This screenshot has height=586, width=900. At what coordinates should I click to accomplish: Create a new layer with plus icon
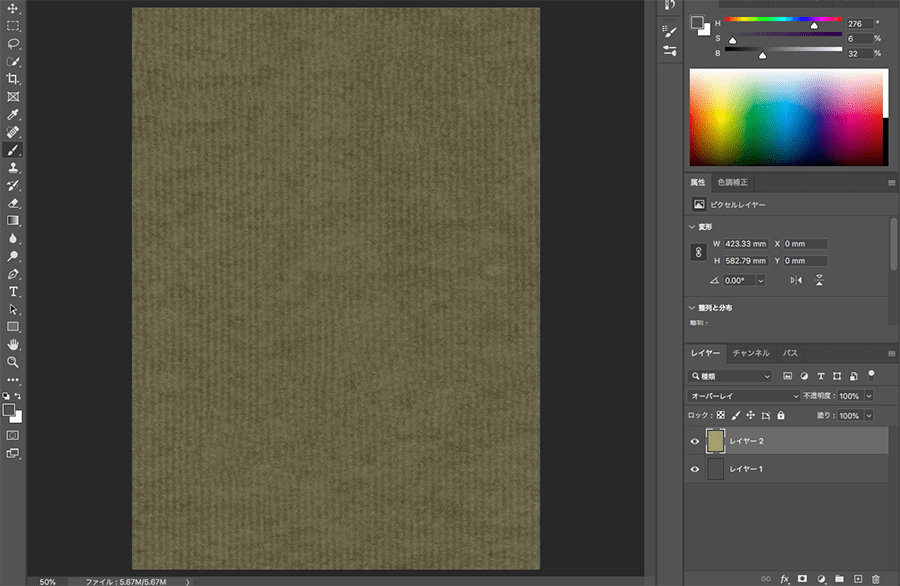click(x=857, y=578)
